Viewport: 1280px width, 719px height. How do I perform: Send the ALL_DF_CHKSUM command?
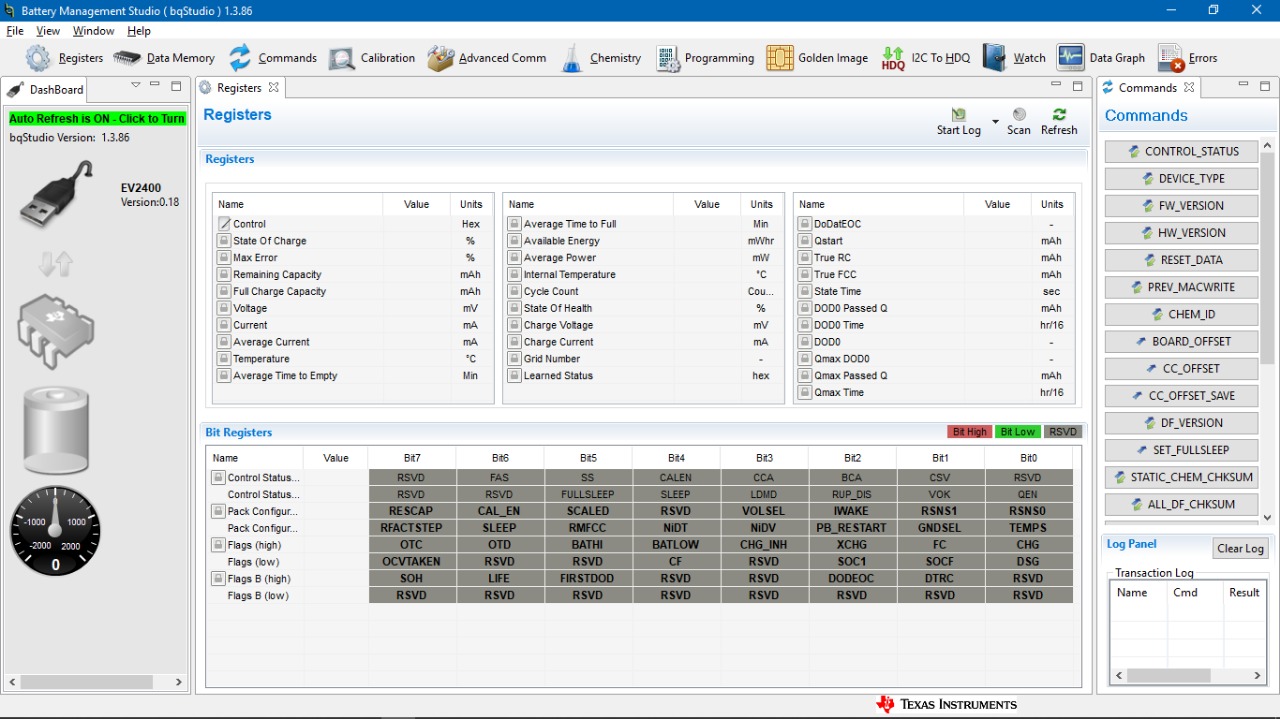tap(1182, 504)
